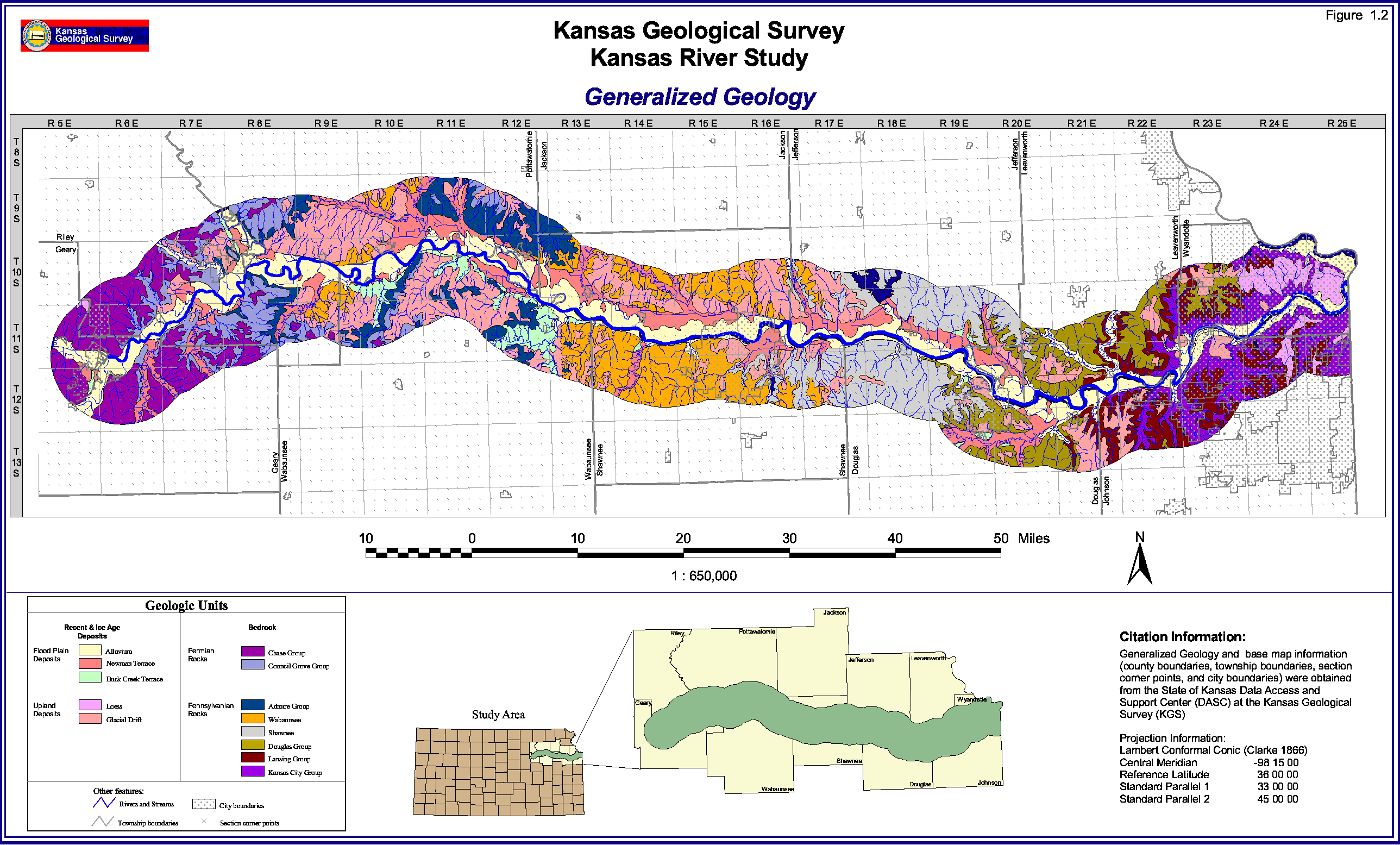The height and width of the screenshot is (845, 1400).
Task: Click the 'Geologic Units' legend heading
Action: pos(186,606)
